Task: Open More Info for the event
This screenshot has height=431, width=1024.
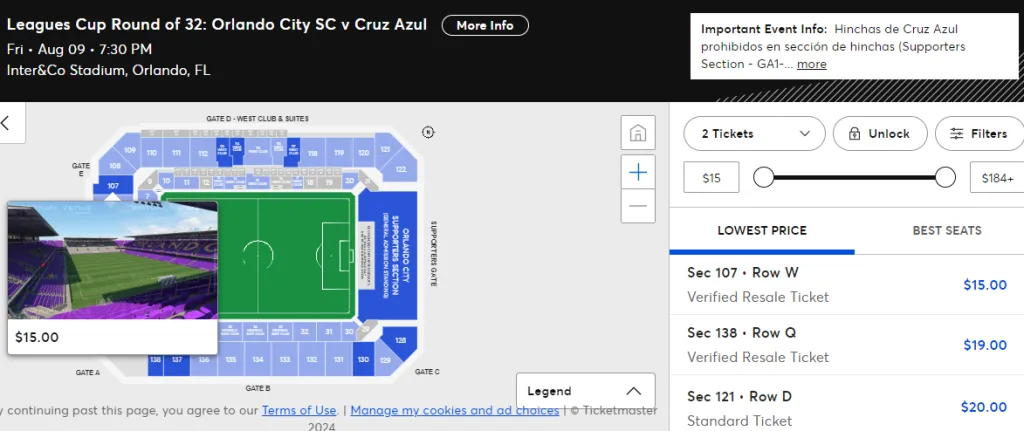Action: coord(485,26)
